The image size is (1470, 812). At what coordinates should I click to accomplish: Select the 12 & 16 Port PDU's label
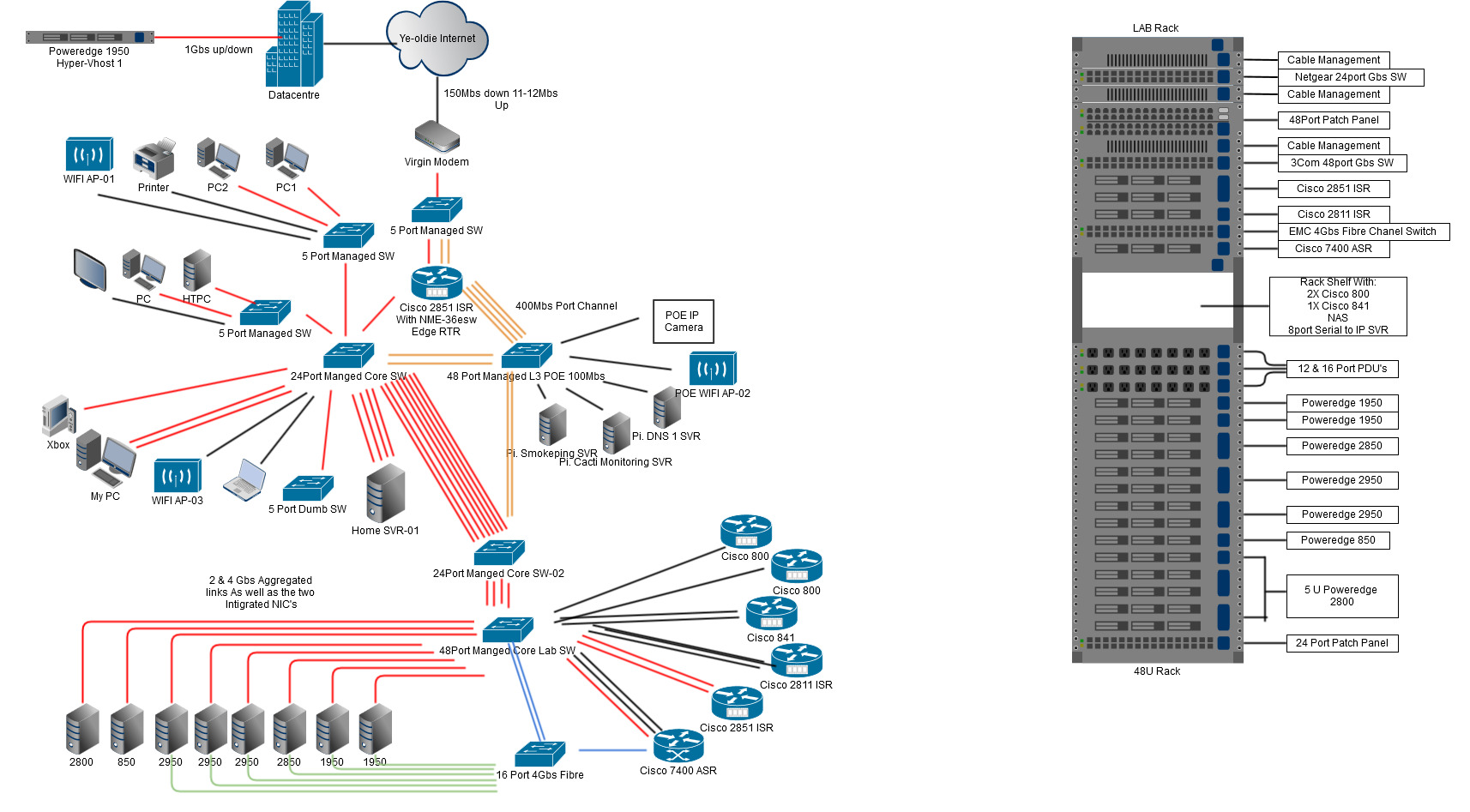(1342, 369)
